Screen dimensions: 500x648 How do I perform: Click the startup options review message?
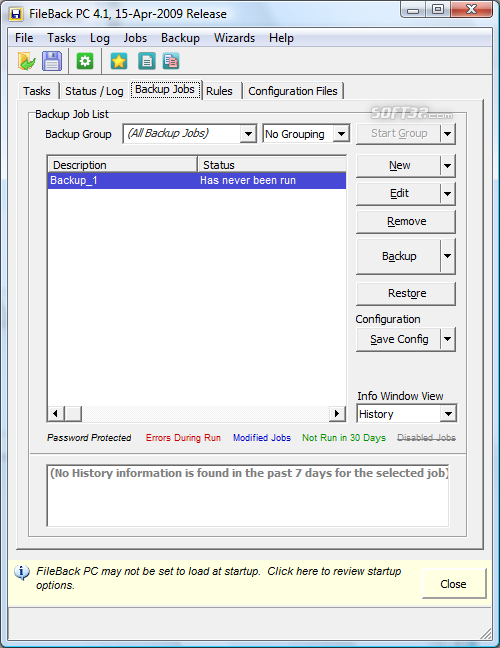pos(219,578)
